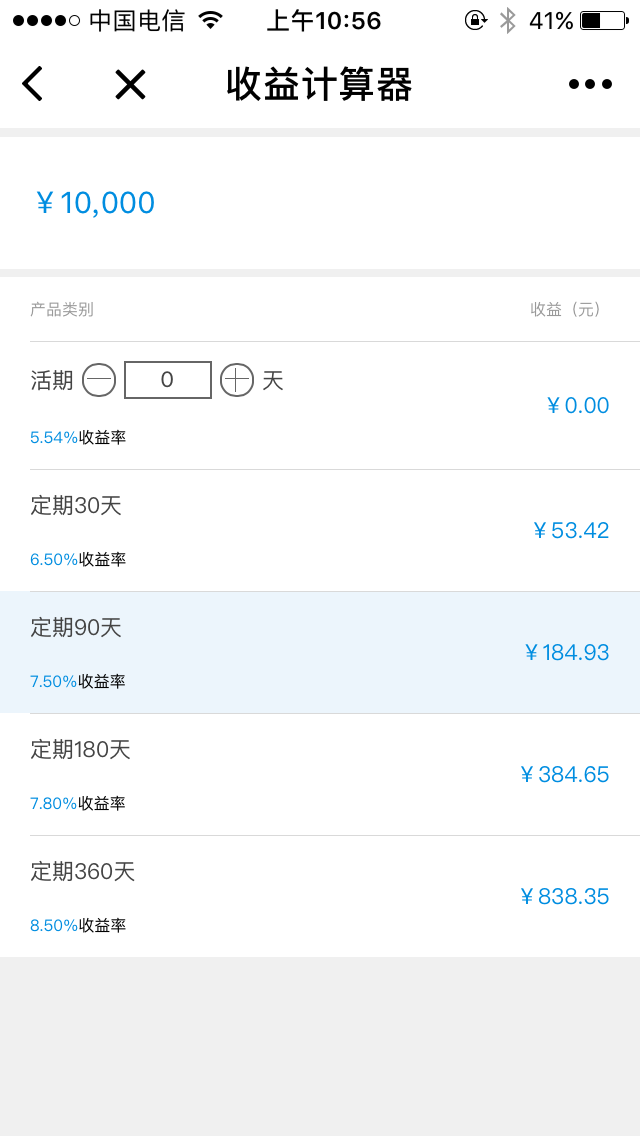This screenshot has height=1136, width=640.
Task: Open the three-dot more options menu
Action: pyautogui.click(x=590, y=85)
